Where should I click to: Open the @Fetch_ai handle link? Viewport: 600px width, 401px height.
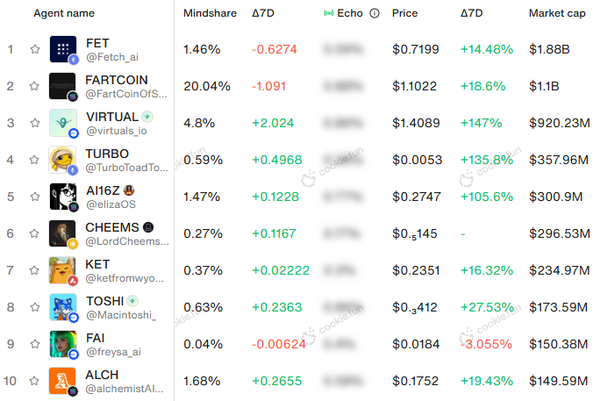(112, 57)
